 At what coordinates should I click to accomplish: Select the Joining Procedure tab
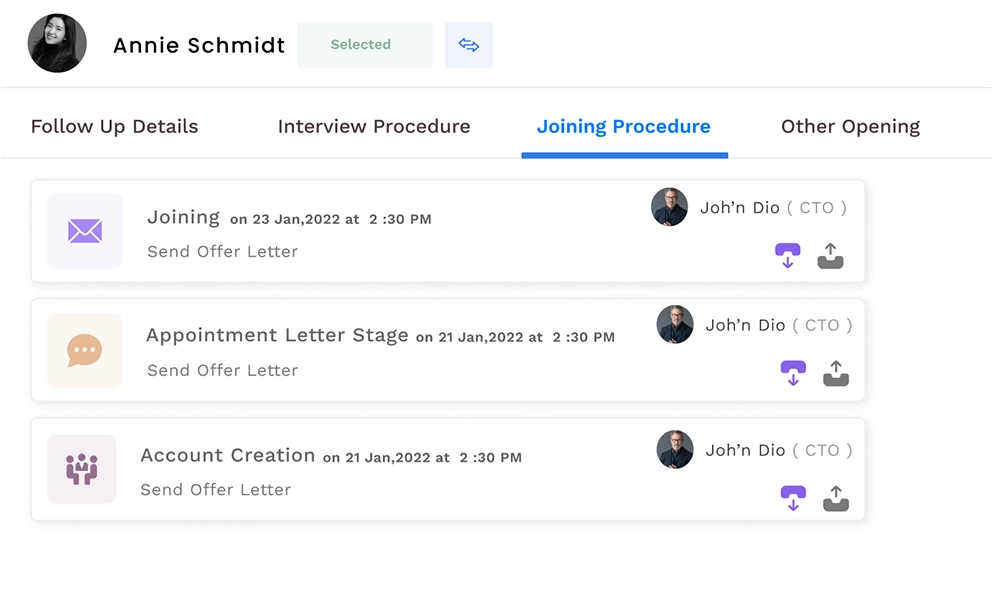624,127
